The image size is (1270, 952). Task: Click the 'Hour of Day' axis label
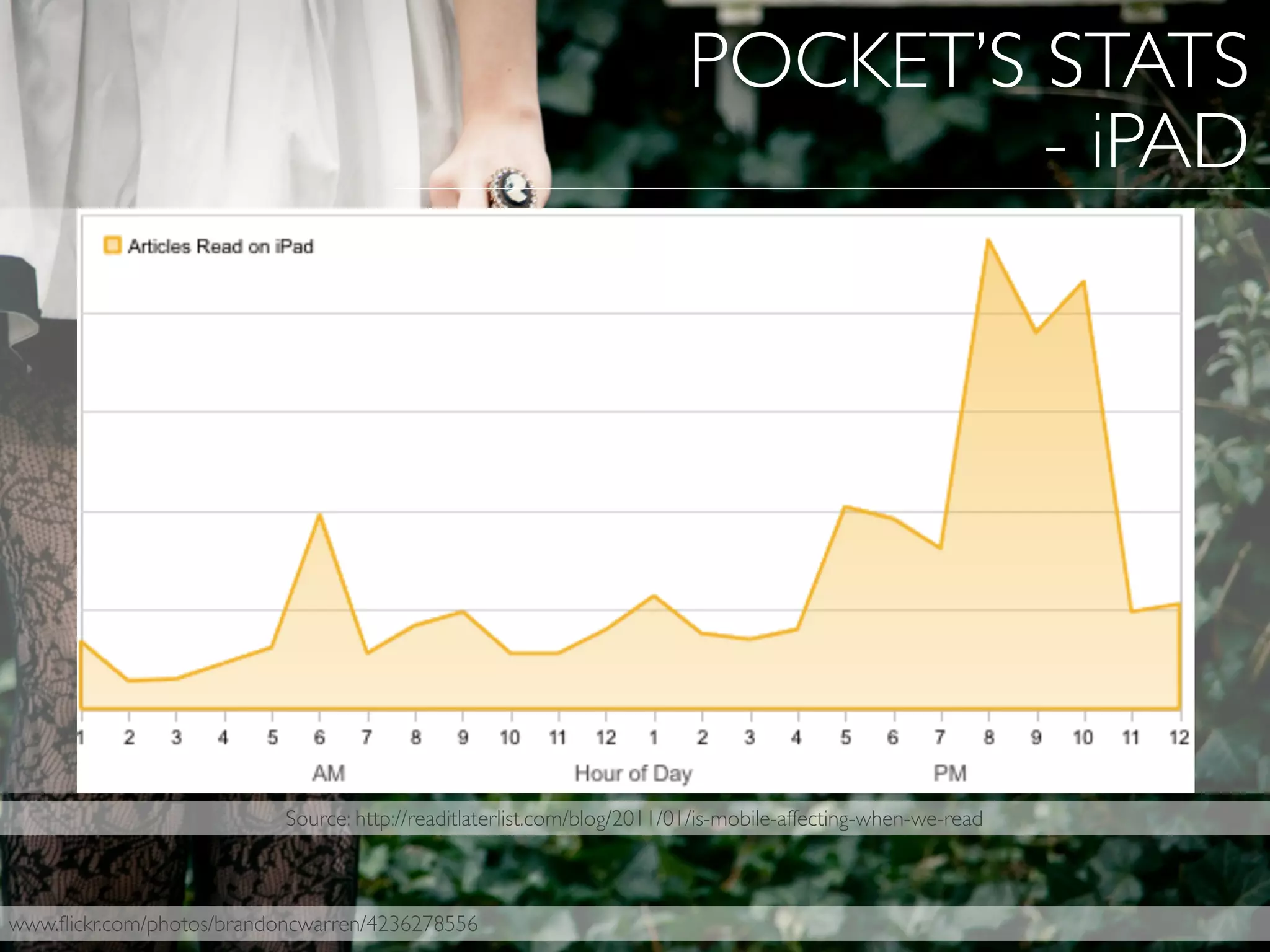tap(633, 773)
